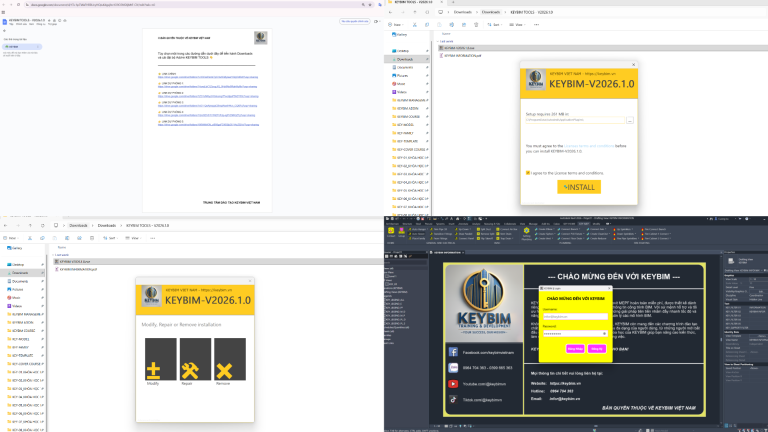Select the Repair tile in installer
This screenshot has height=432, width=768.
tap(195, 359)
